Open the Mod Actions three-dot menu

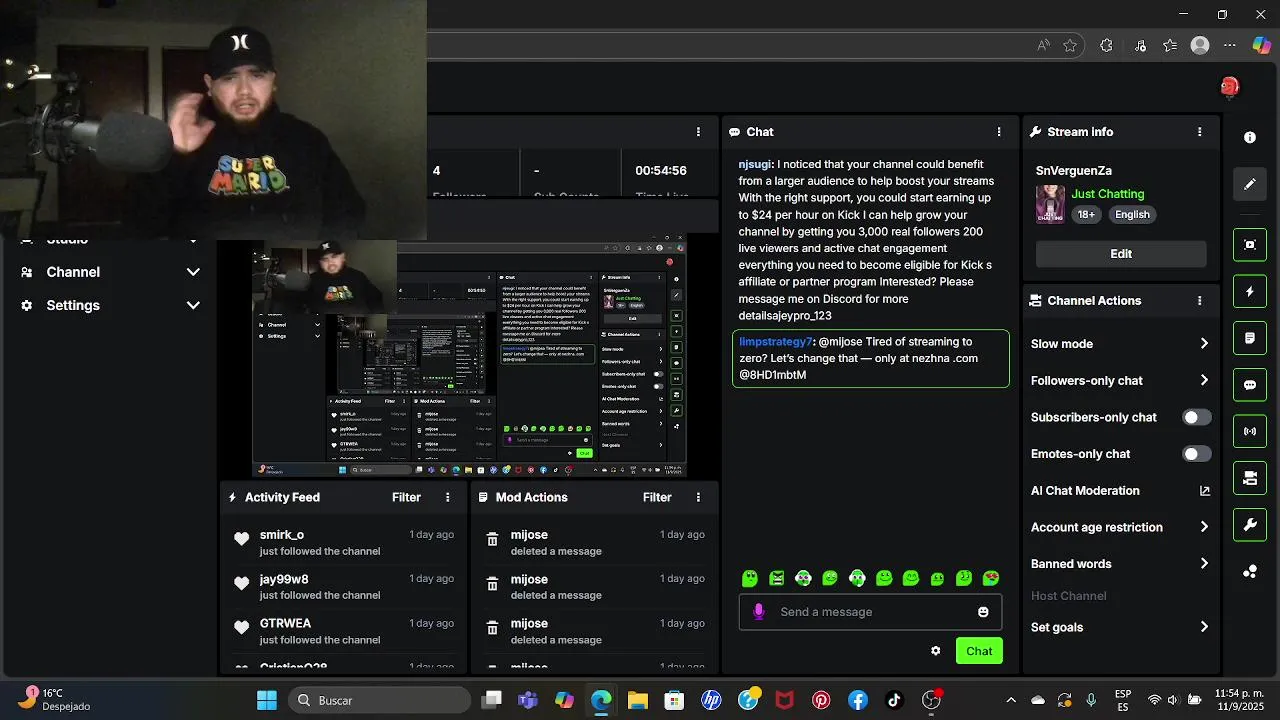coord(699,497)
